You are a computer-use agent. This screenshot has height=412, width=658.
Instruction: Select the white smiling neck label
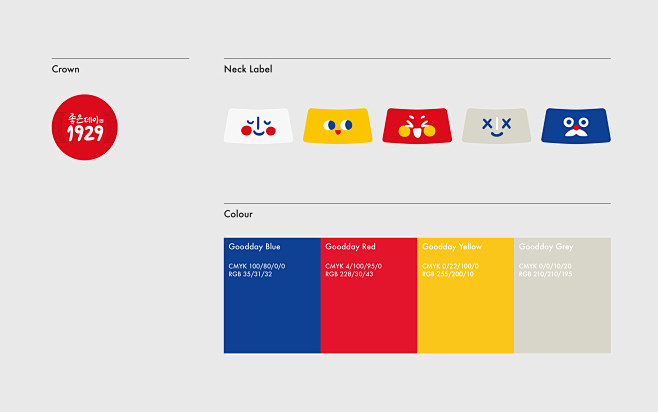point(258,125)
